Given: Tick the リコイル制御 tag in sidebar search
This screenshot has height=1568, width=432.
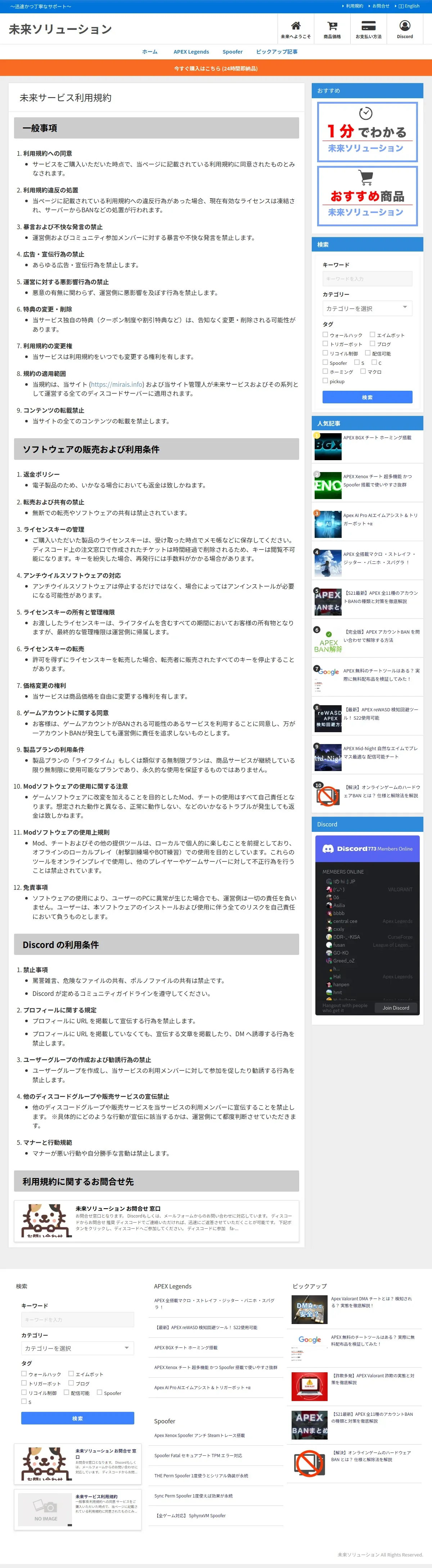Looking at the screenshot, I should tap(325, 353).
